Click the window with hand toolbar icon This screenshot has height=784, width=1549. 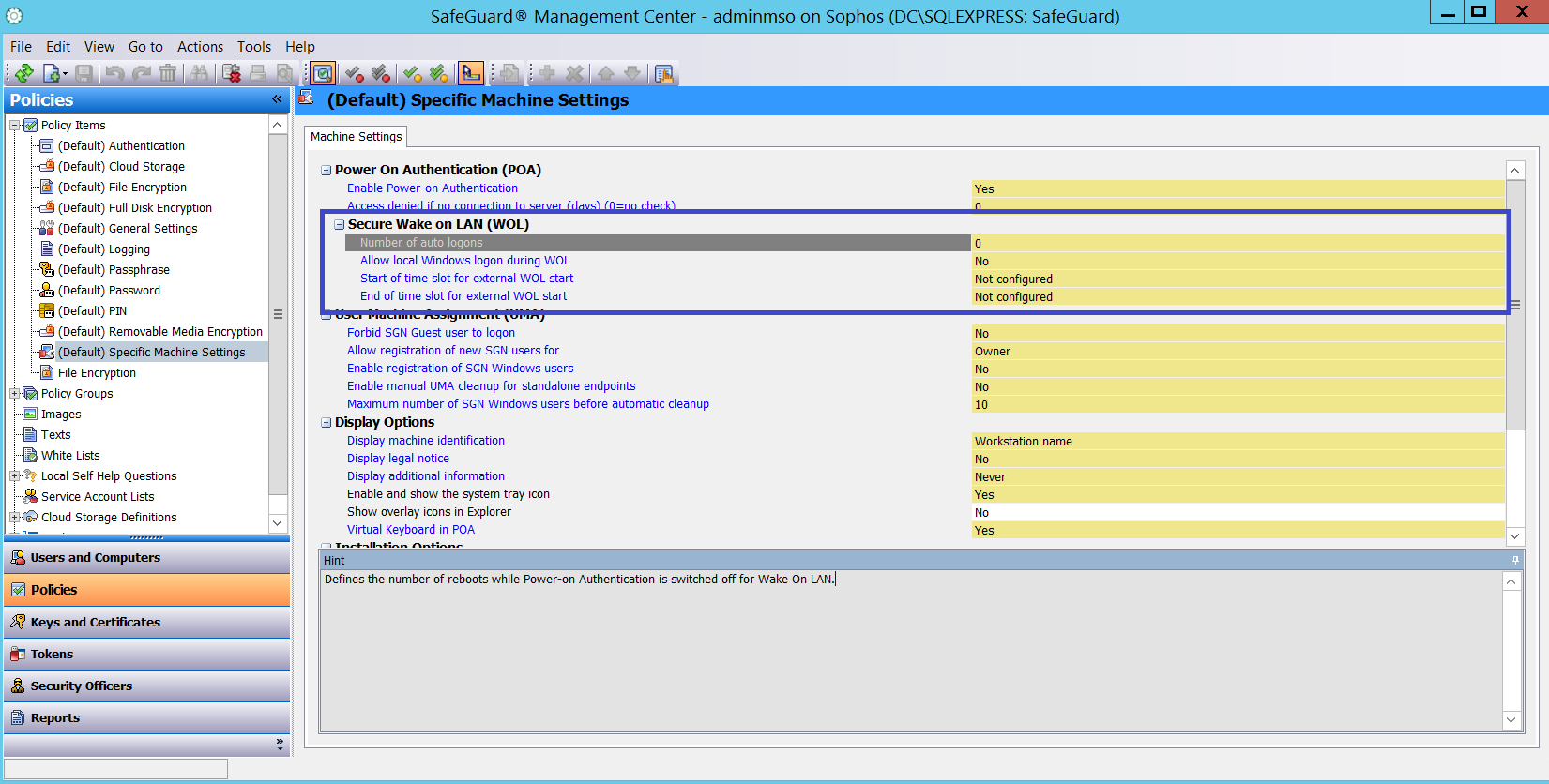[664, 73]
